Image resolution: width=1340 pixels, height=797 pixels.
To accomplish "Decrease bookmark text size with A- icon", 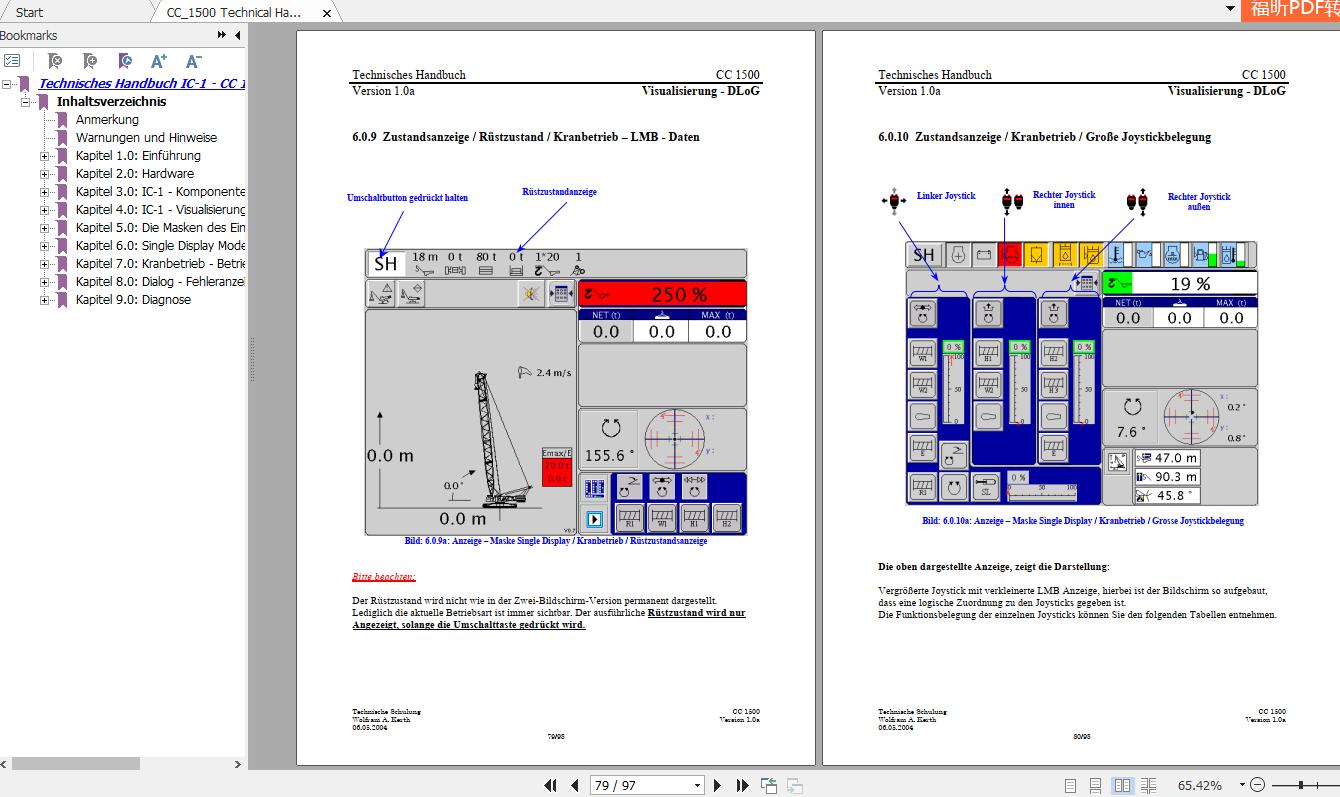I will pyautogui.click(x=191, y=61).
